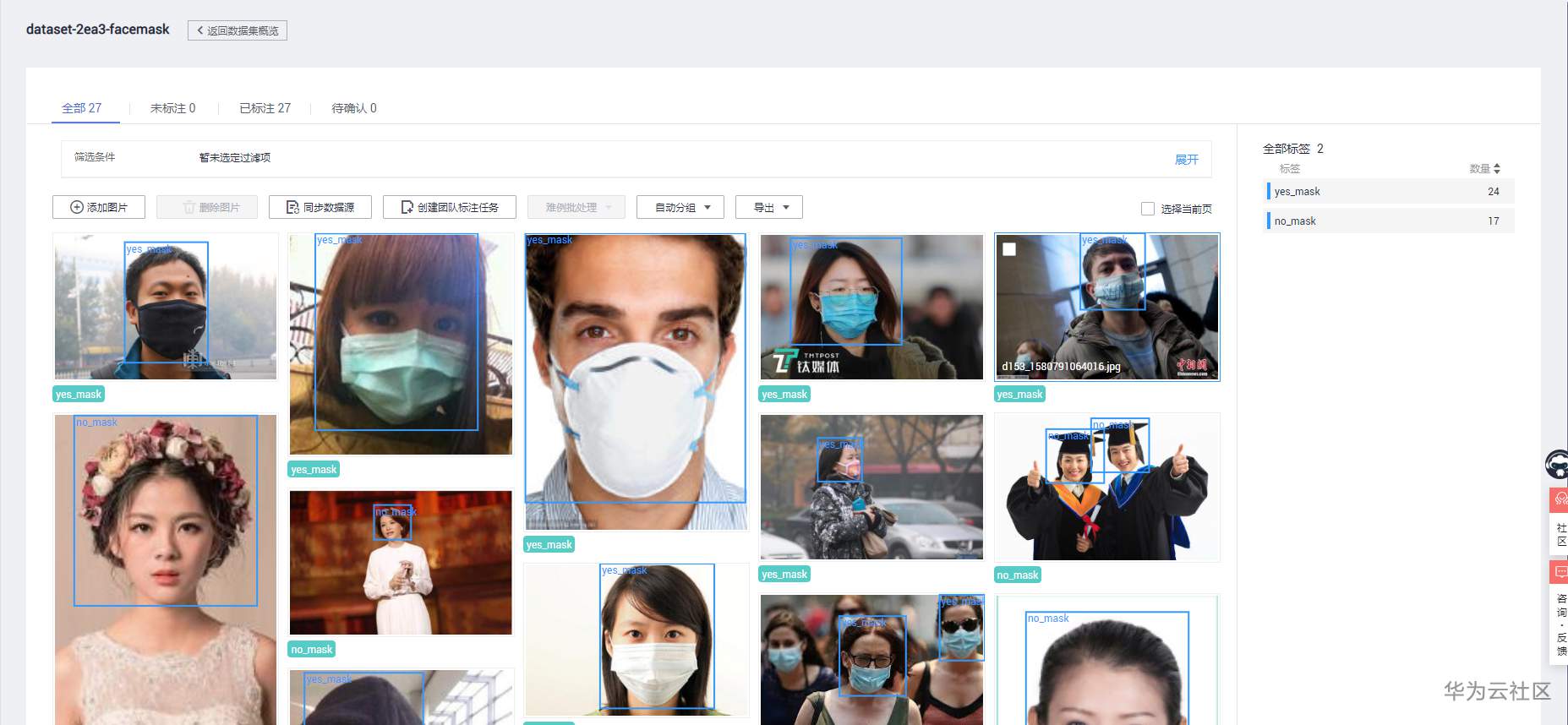
Task: Click yes_mask tag under the white respirator photo
Action: pyautogui.click(x=549, y=545)
